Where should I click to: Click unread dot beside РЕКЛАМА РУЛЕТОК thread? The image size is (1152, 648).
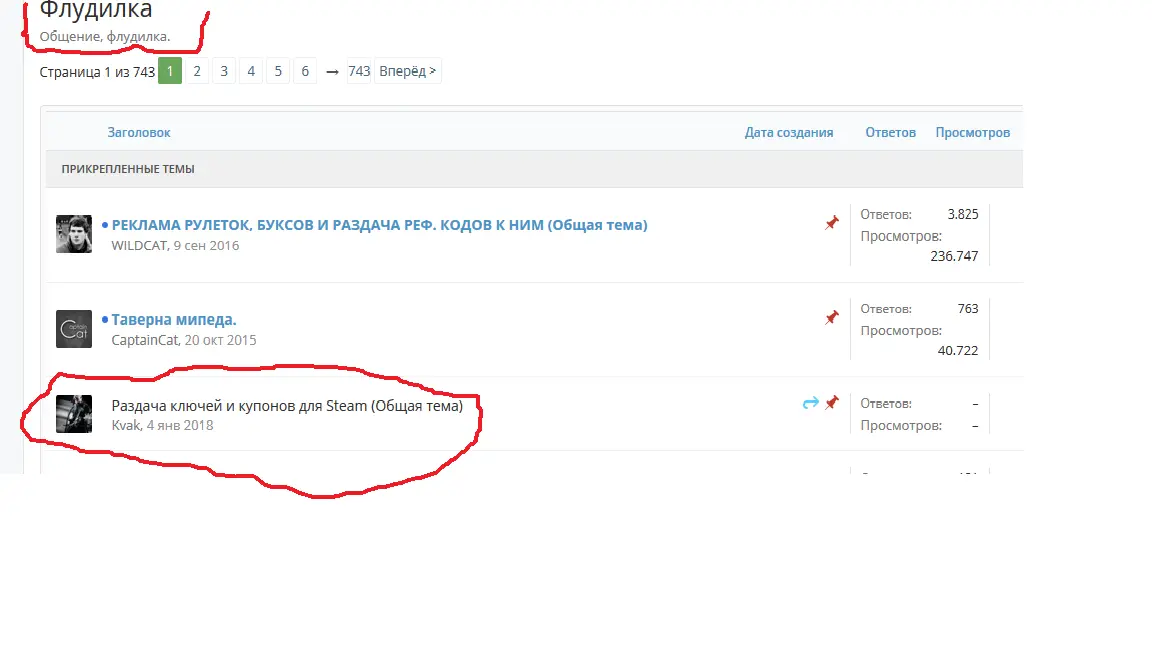point(105,225)
